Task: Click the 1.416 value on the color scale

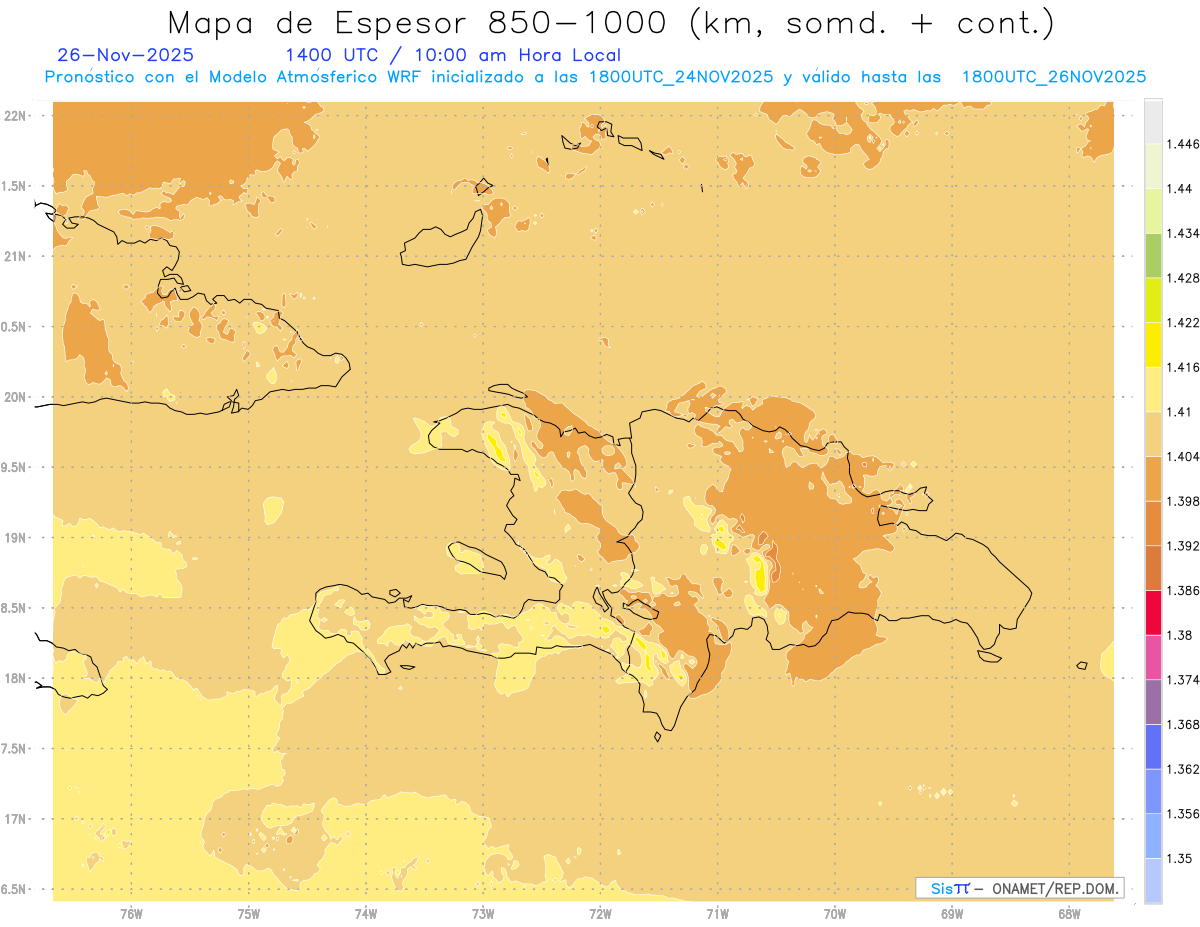Action: tap(1183, 367)
